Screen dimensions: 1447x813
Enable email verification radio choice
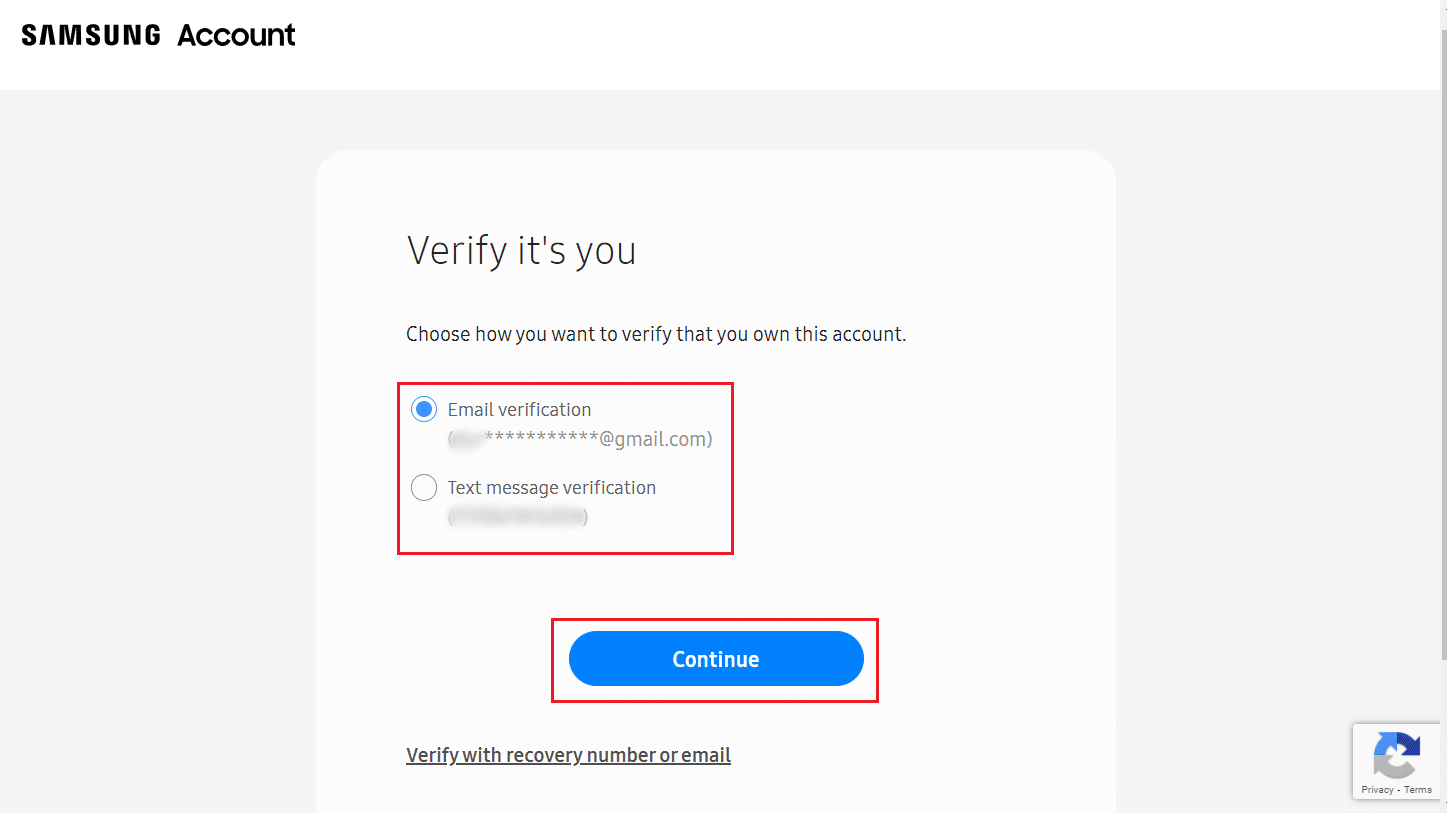coord(423,408)
